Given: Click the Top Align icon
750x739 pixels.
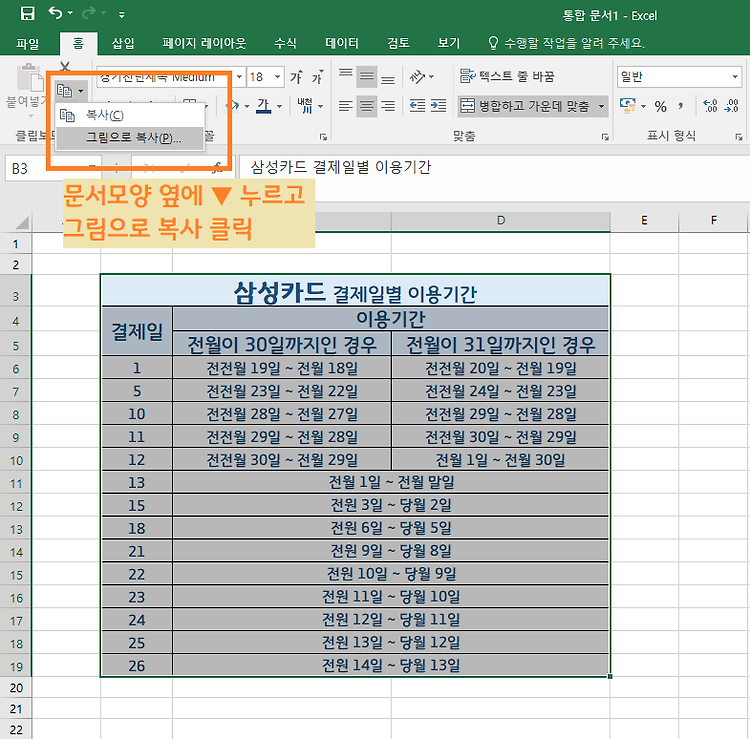Looking at the screenshot, I should click(x=345, y=76).
